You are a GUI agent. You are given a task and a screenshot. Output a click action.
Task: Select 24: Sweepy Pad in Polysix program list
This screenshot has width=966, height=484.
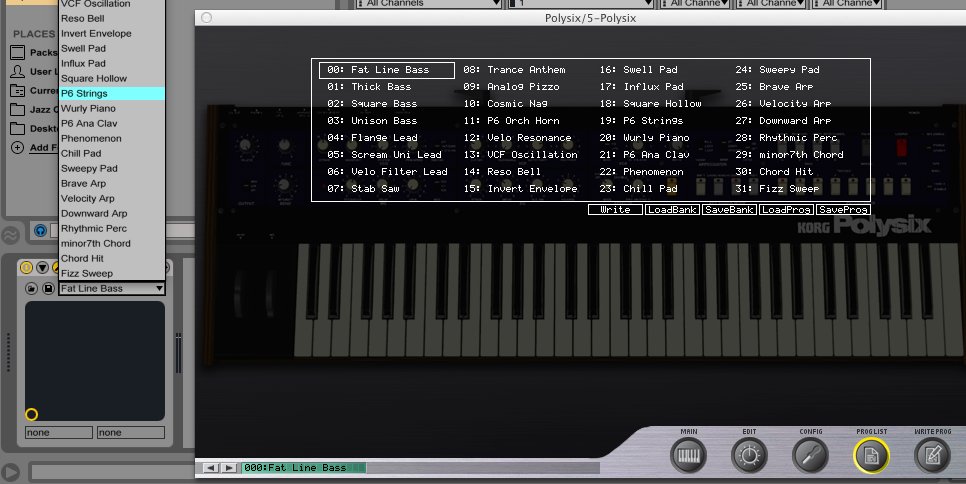[x=777, y=70]
